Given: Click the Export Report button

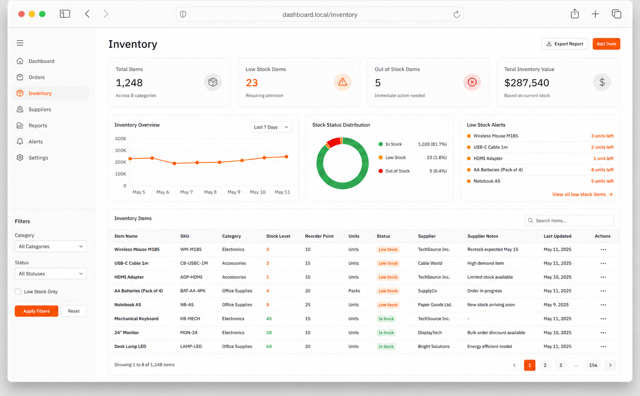Looking at the screenshot, I should click(x=565, y=44).
